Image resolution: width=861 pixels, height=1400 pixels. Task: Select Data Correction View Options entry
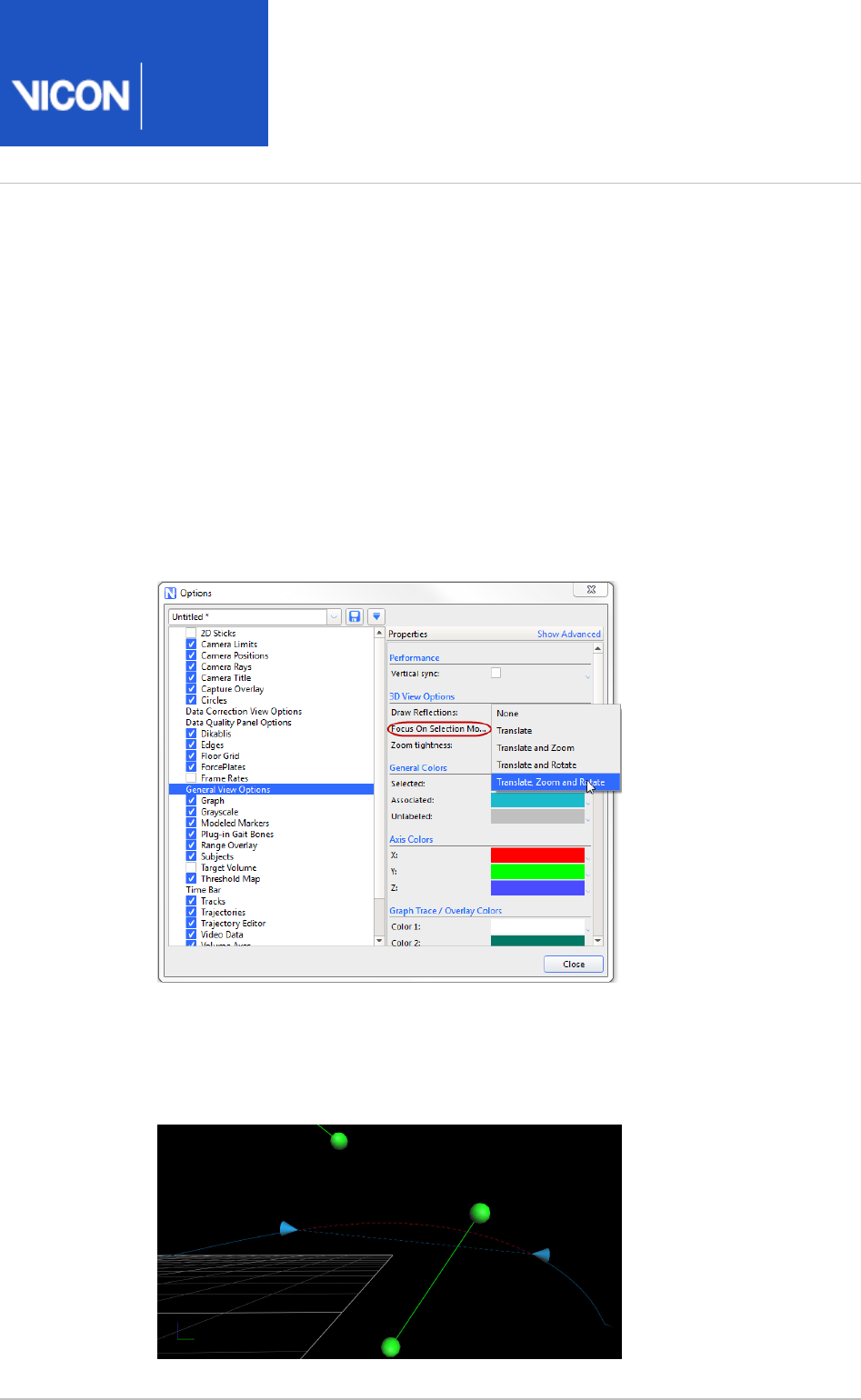[244, 711]
